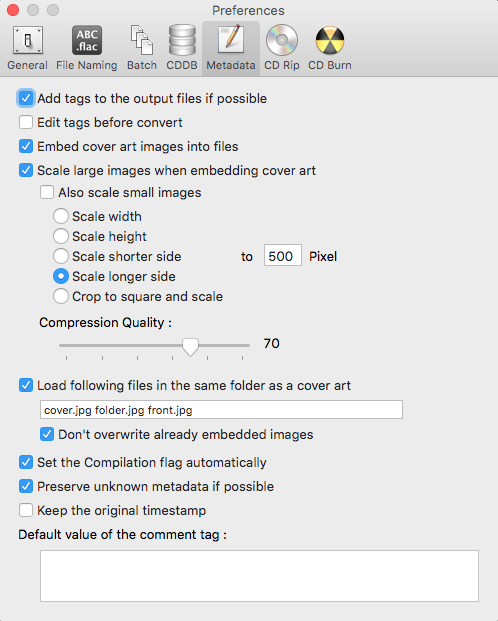Uncheck Don't overwrite already embedded images
The height and width of the screenshot is (621, 498).
47,434
